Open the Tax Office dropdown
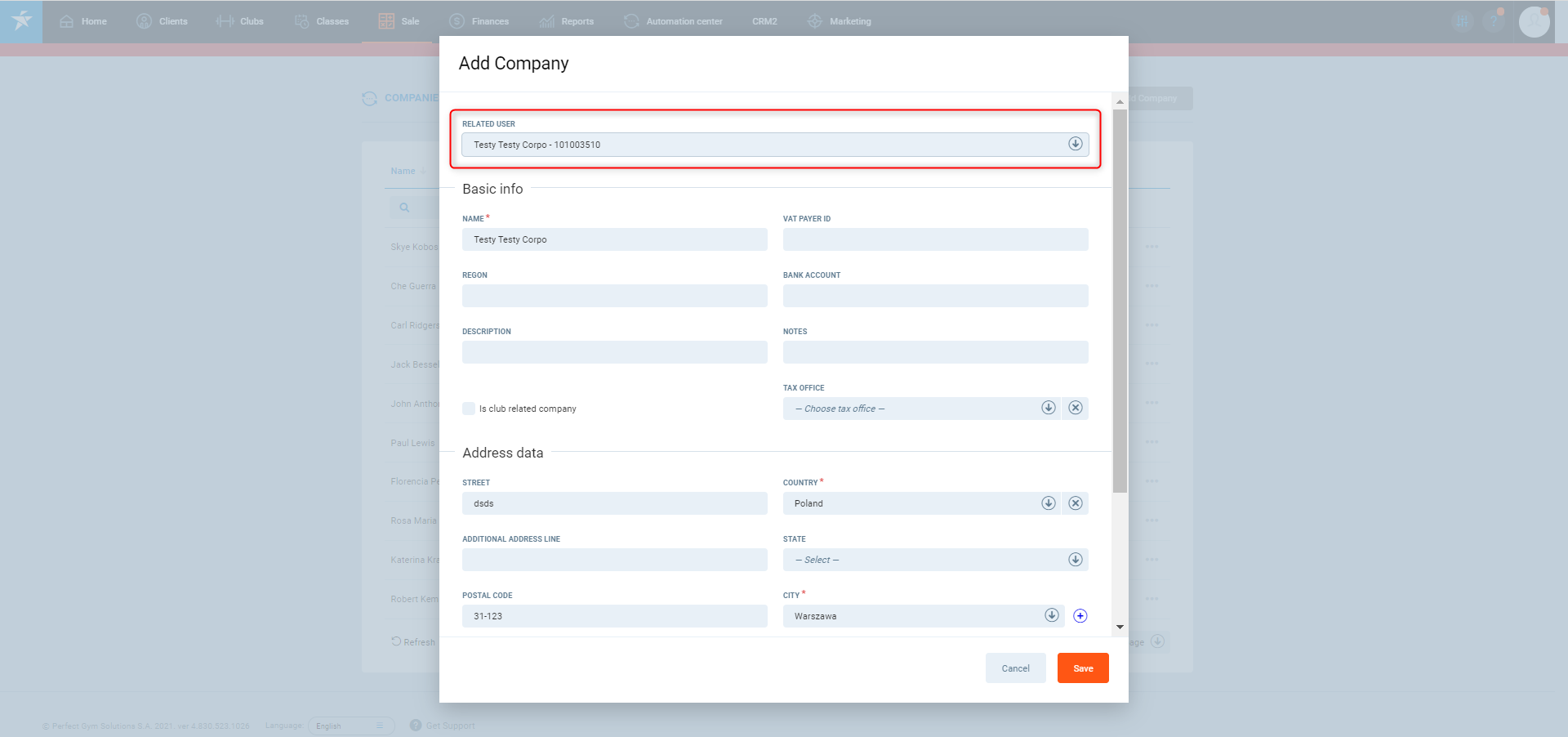The height and width of the screenshot is (737, 1568). [x=1049, y=408]
